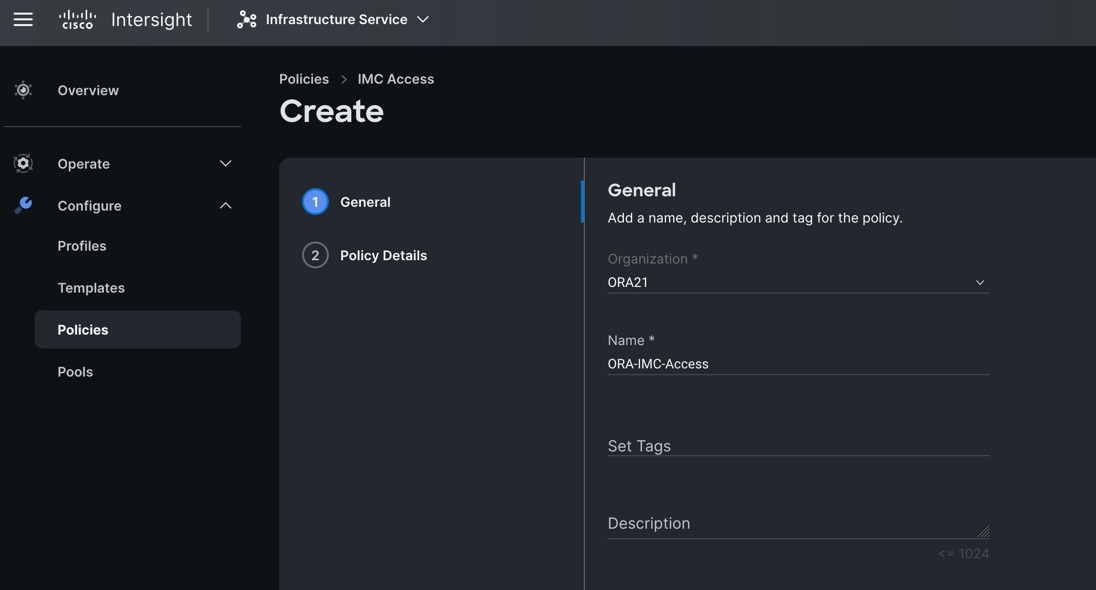Click the Cisco logo
Viewport: 1096px width, 590px height.
(77, 19)
